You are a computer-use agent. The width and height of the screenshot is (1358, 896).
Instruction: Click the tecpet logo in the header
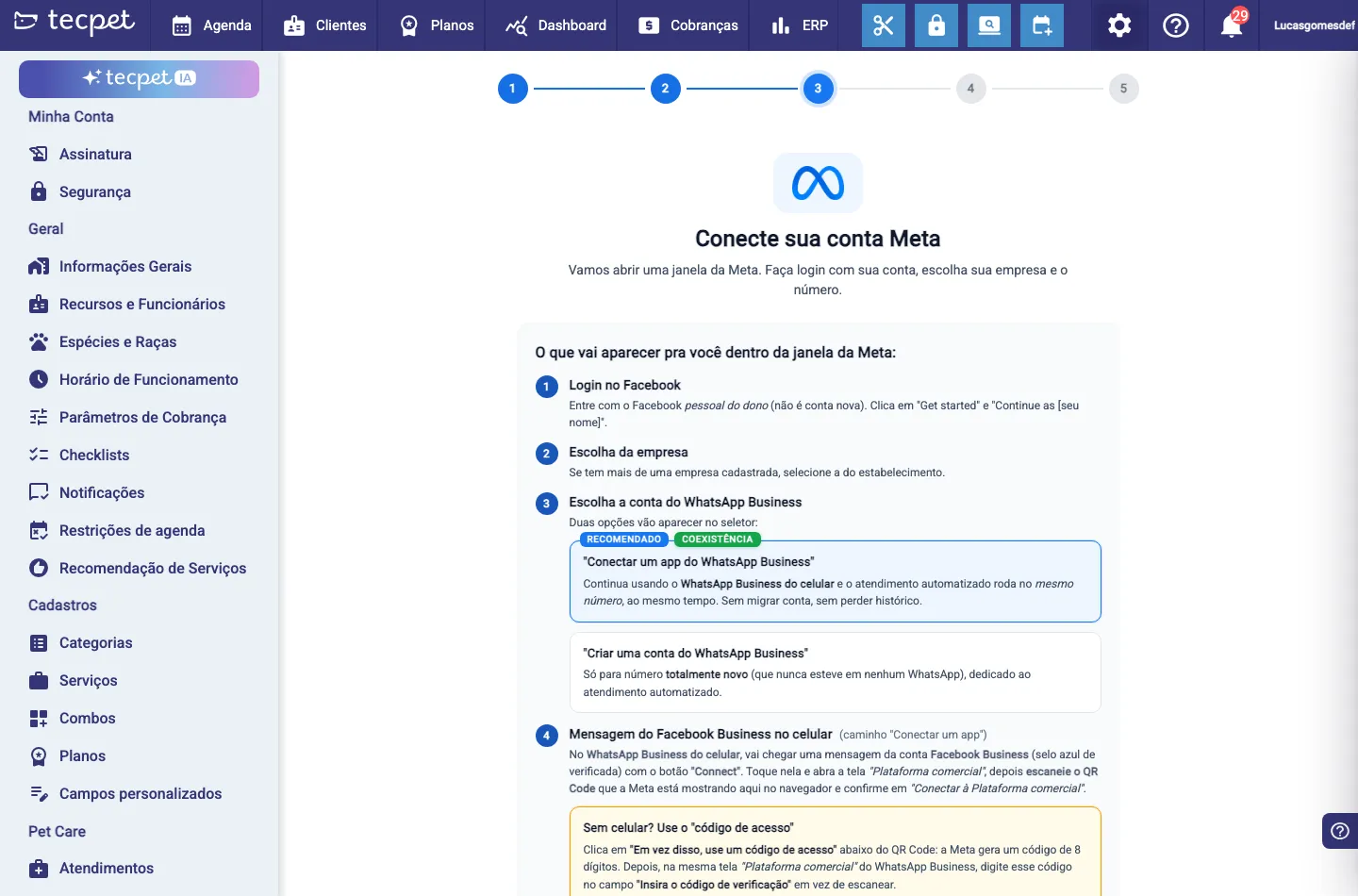pos(75,23)
